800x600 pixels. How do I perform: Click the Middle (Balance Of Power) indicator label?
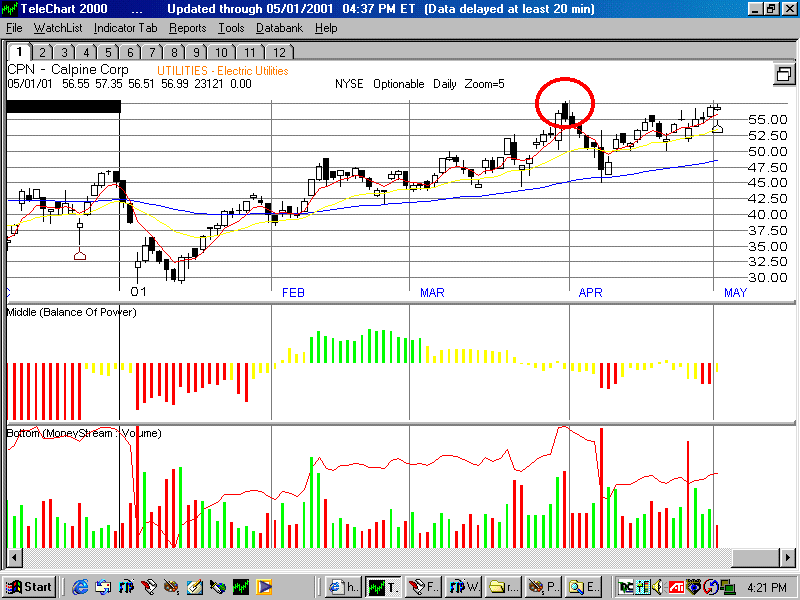point(71,312)
